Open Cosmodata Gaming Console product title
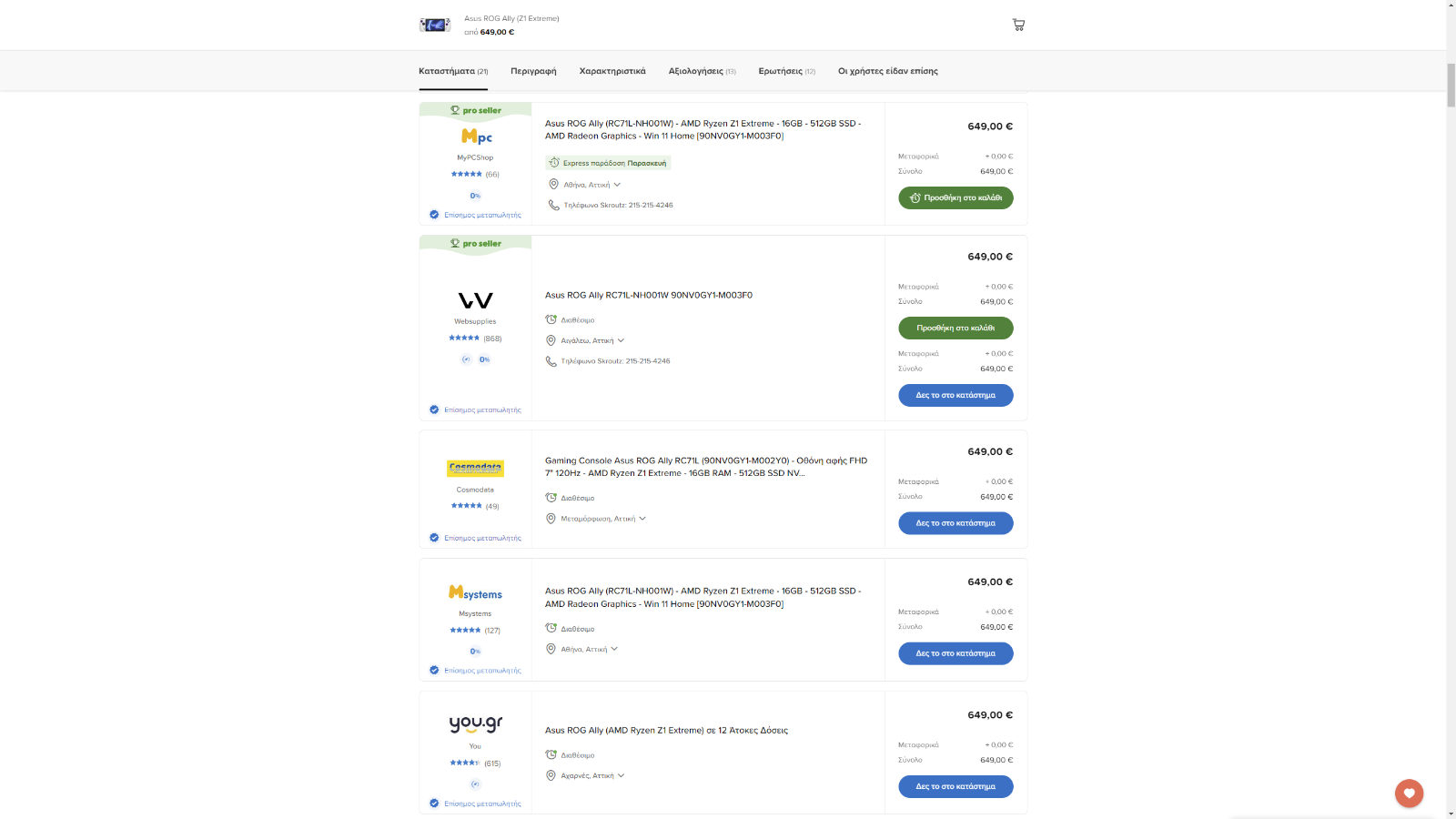This screenshot has height=819, width=1456. click(x=706, y=467)
